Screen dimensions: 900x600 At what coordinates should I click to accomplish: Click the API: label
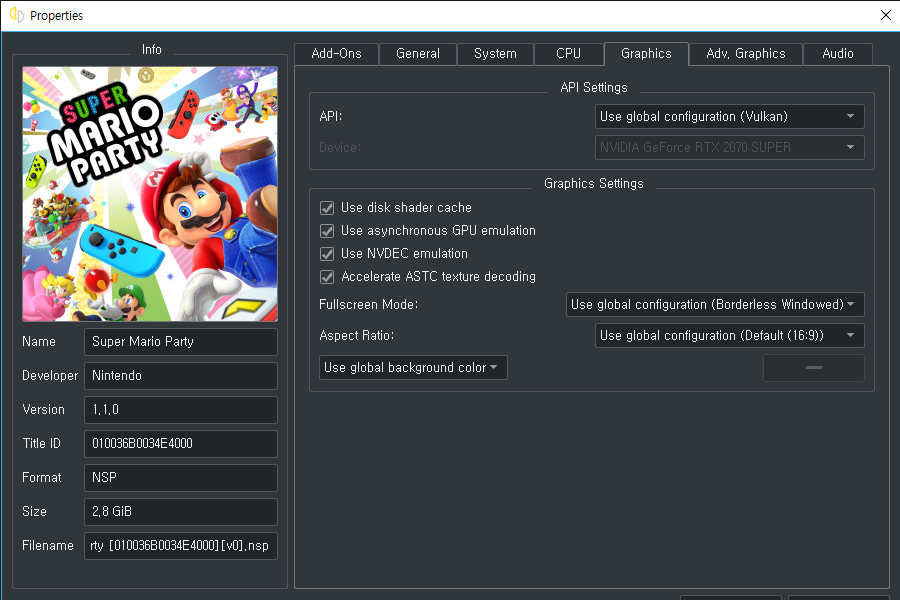pyautogui.click(x=331, y=117)
